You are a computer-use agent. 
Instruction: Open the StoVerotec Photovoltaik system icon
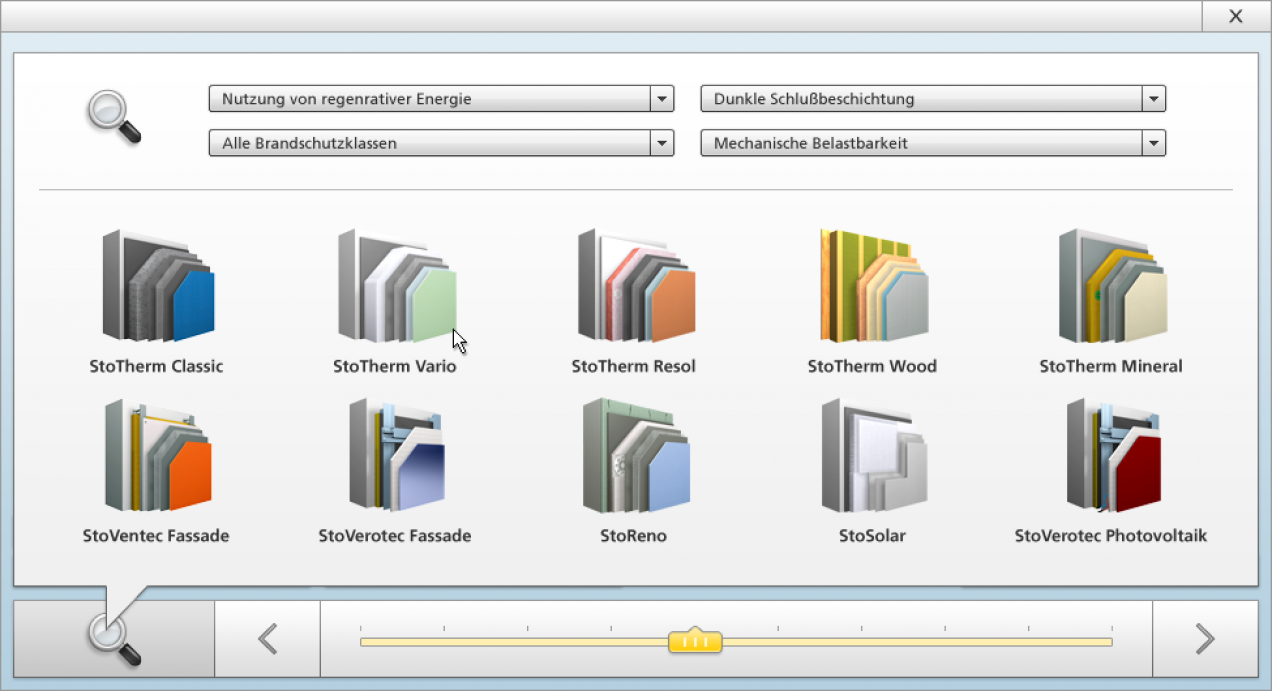pyautogui.click(x=1111, y=456)
